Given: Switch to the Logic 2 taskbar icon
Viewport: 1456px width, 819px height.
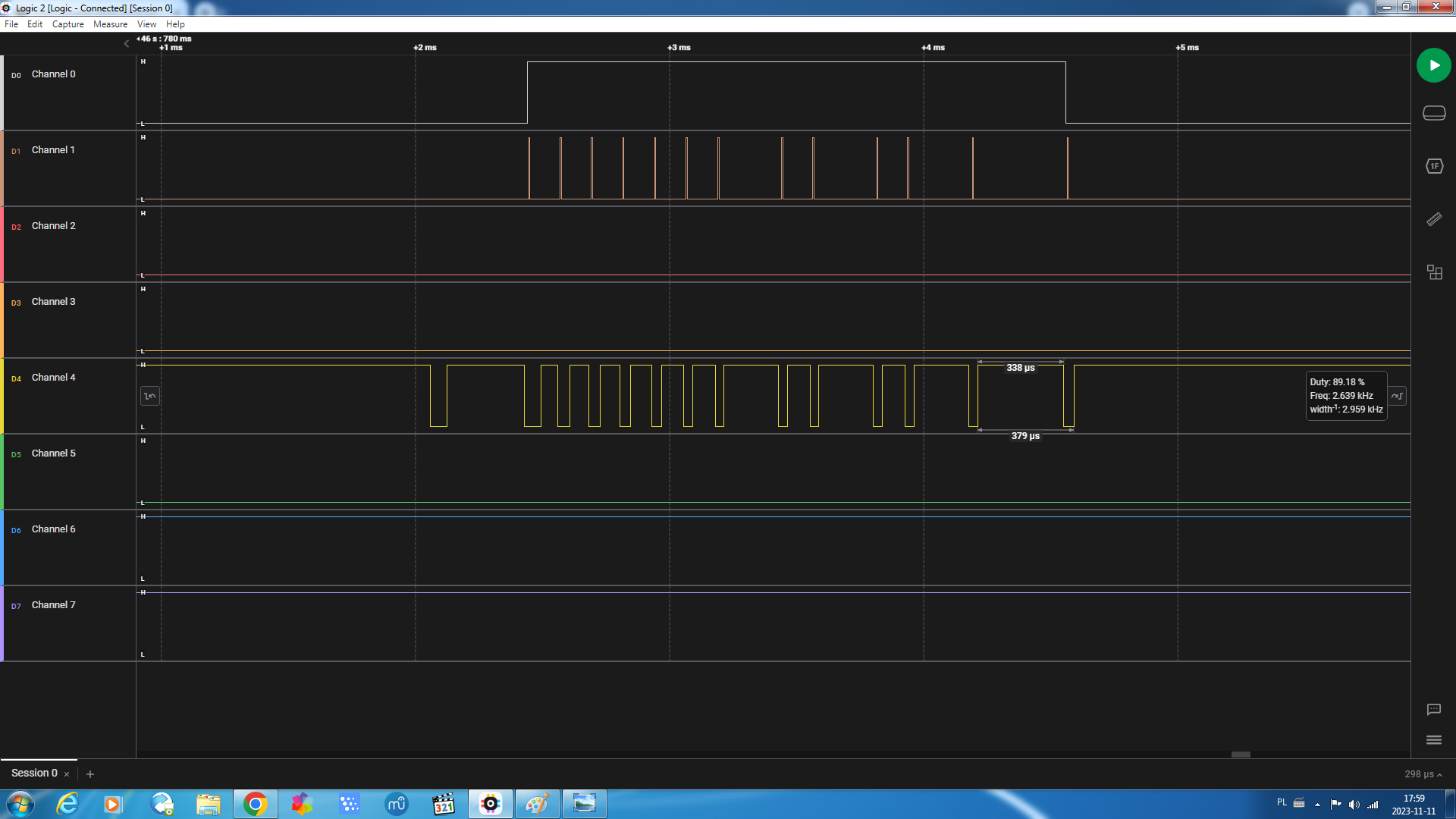Looking at the screenshot, I should 491,804.
